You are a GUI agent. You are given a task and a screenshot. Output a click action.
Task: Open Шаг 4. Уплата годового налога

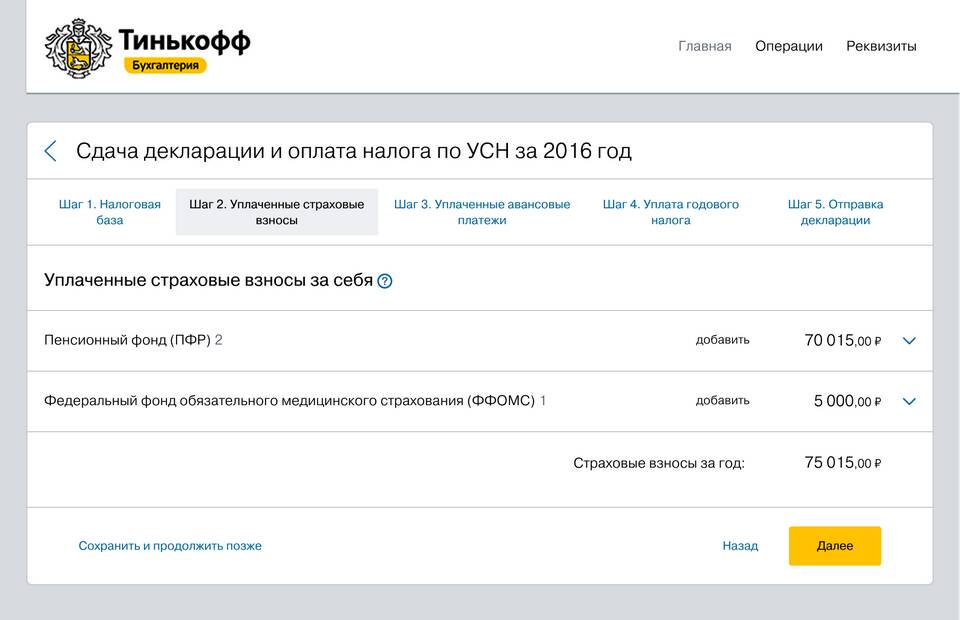(x=670, y=212)
